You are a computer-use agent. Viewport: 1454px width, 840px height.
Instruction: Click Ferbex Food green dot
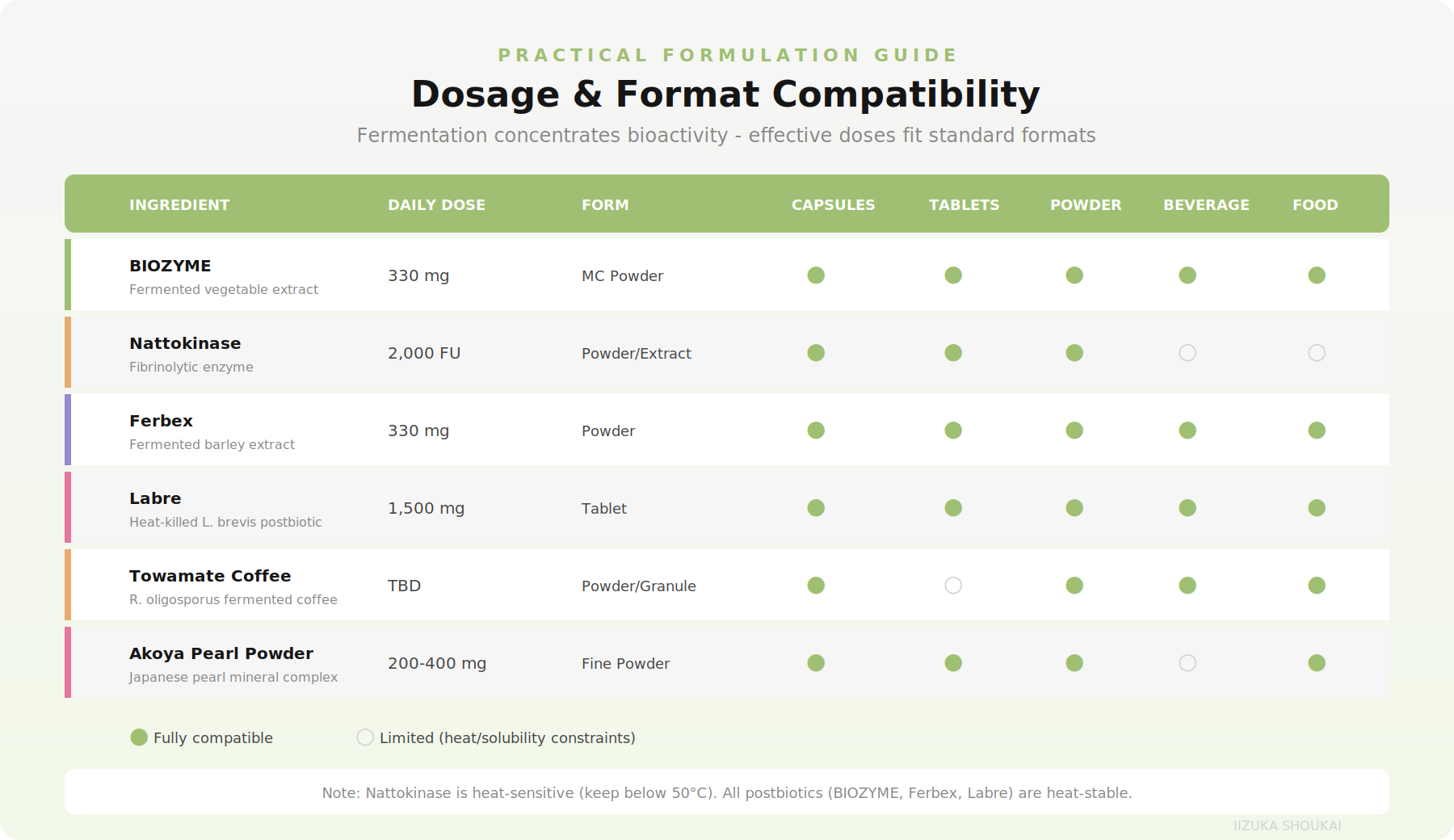coord(1317,430)
